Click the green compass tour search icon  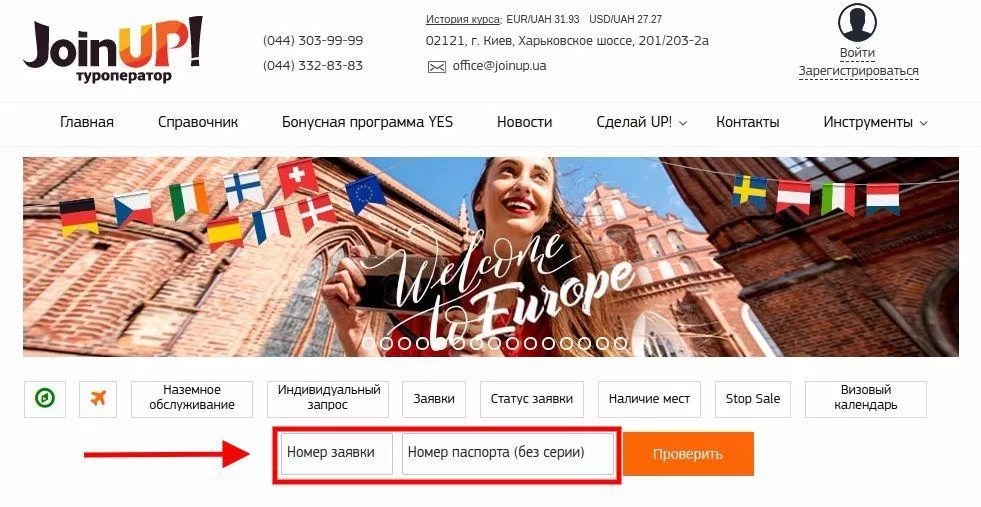(44, 399)
